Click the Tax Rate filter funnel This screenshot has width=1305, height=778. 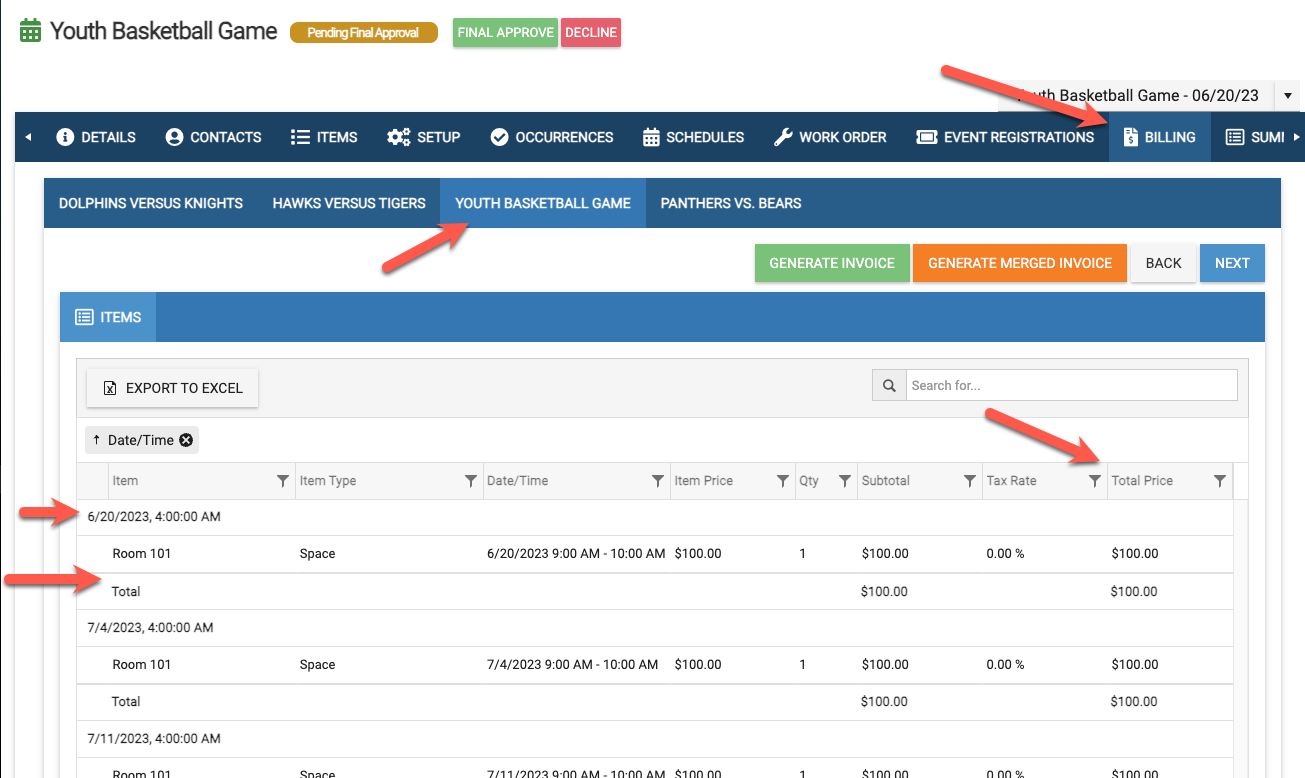point(1094,481)
